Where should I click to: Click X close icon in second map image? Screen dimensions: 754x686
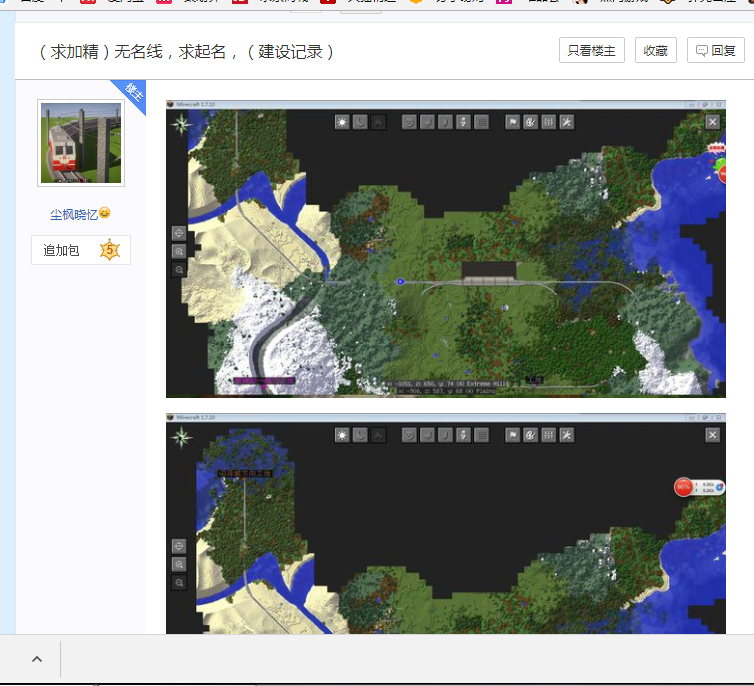point(713,436)
